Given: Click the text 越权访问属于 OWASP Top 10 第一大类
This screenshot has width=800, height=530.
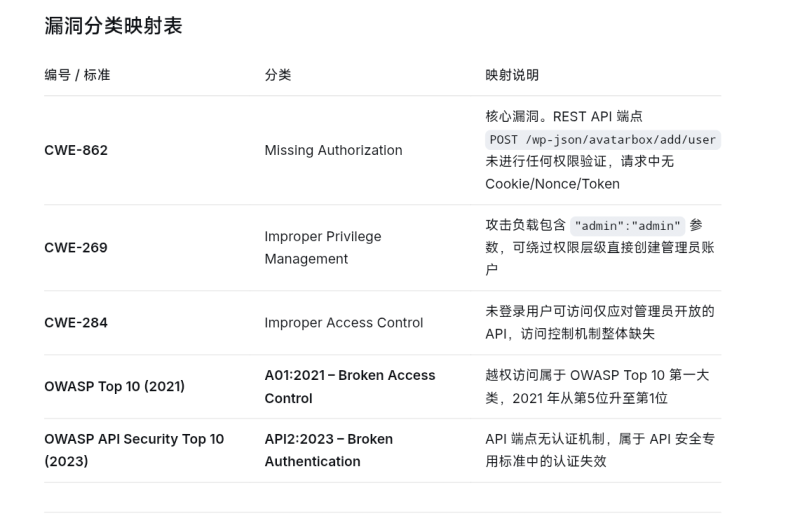Looking at the screenshot, I should click(x=597, y=387).
